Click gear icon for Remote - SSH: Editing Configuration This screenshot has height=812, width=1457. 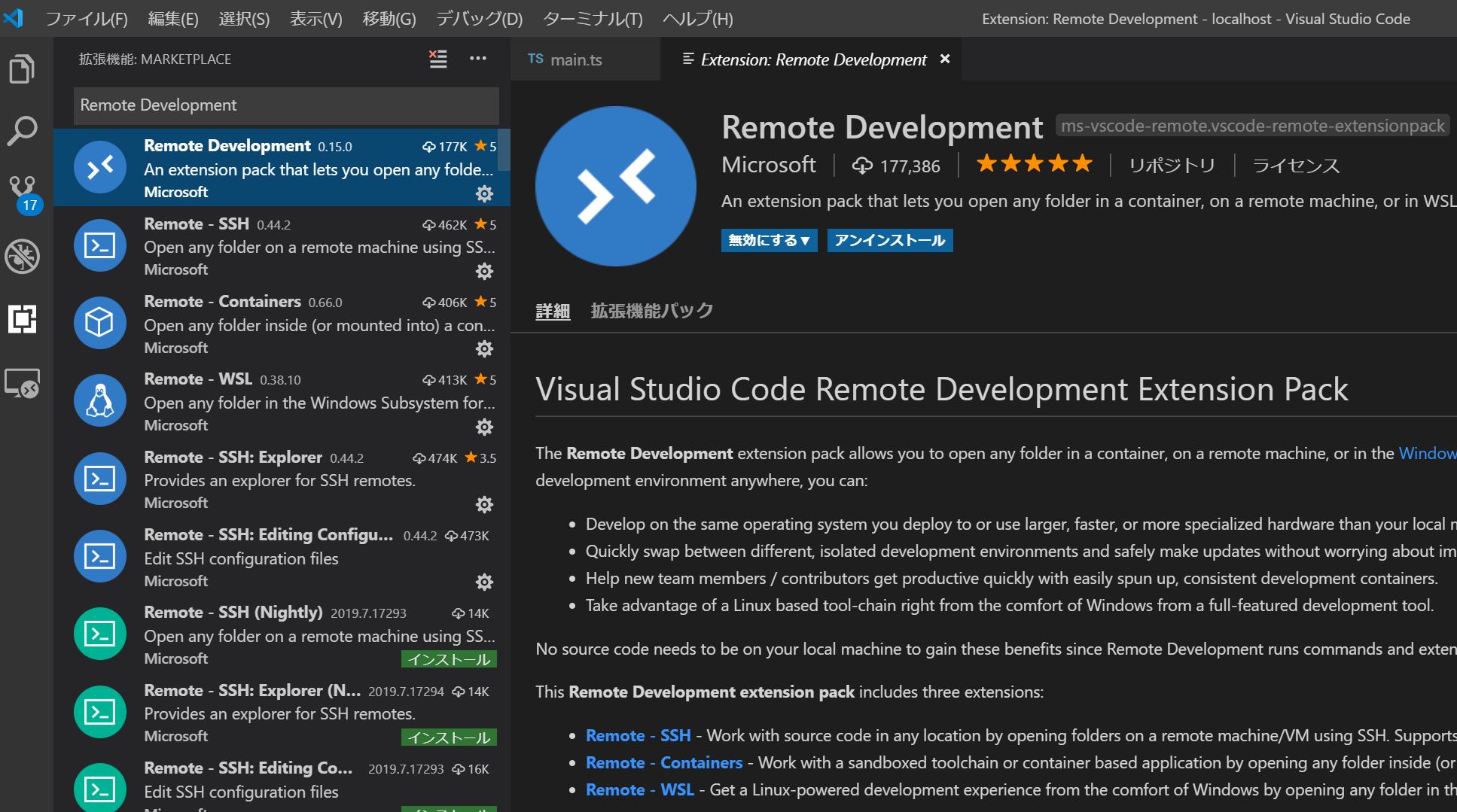(x=484, y=582)
